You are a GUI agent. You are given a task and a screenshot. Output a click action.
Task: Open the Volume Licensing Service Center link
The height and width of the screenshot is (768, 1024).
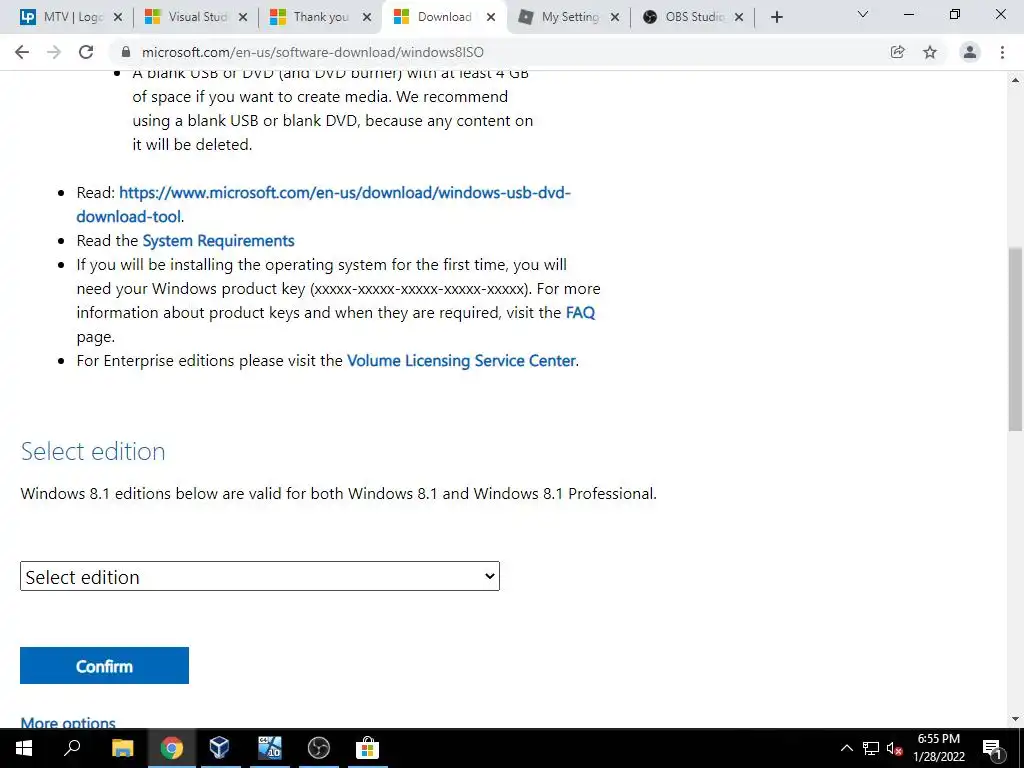click(x=461, y=361)
